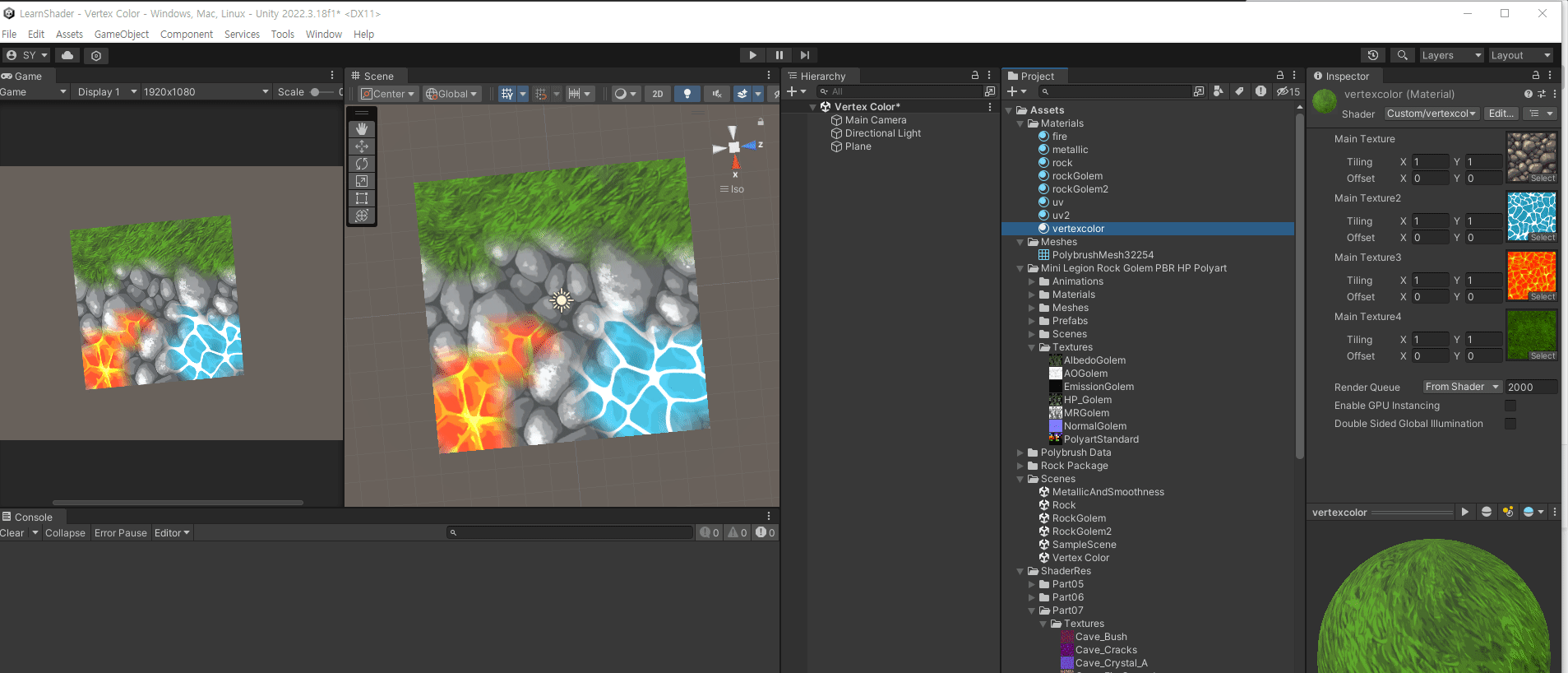Select the Scale tool in Scene
Image resolution: width=1568 pixels, height=673 pixels.
[x=362, y=181]
